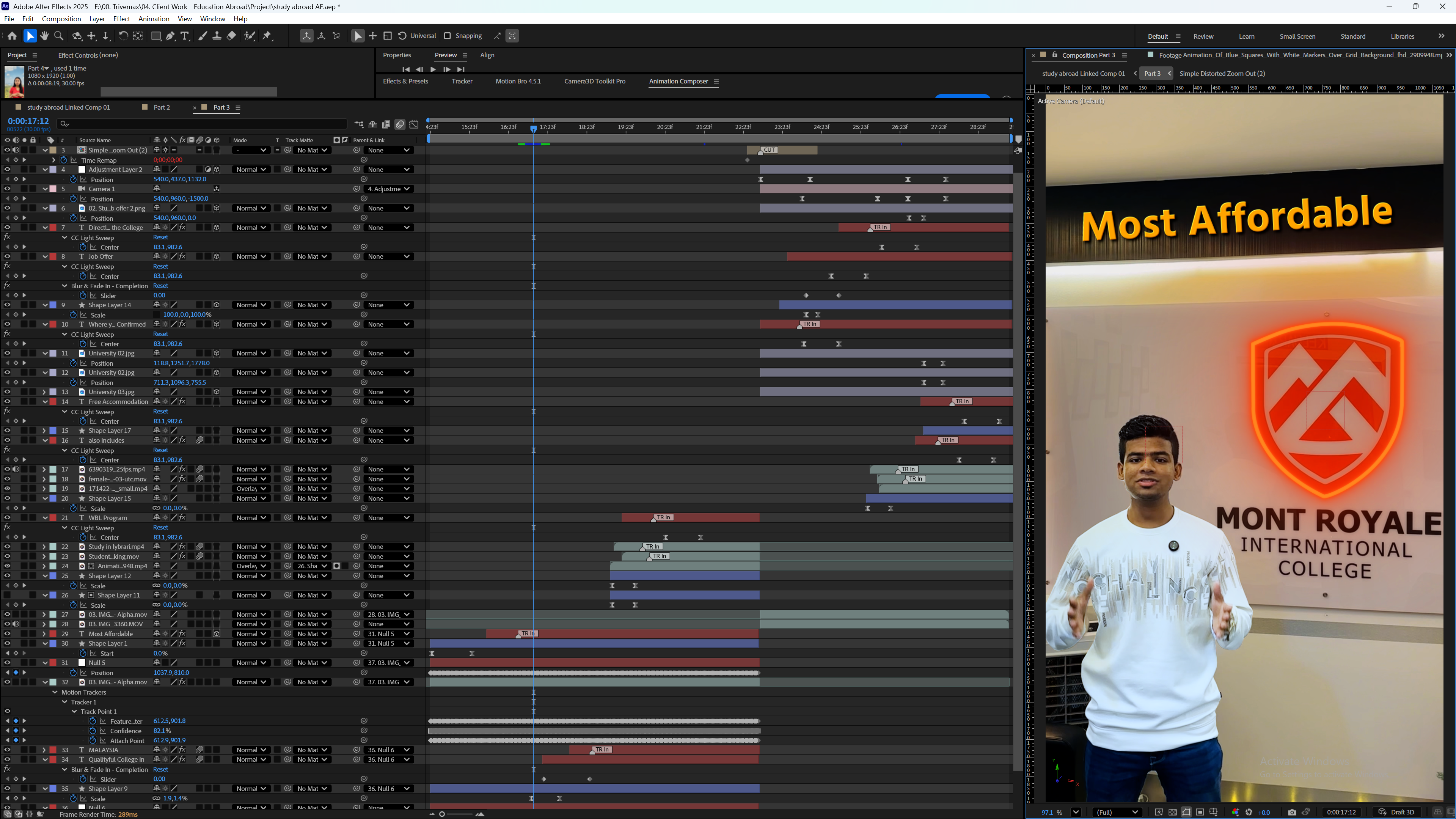Select the Pen tool

[x=170, y=36]
